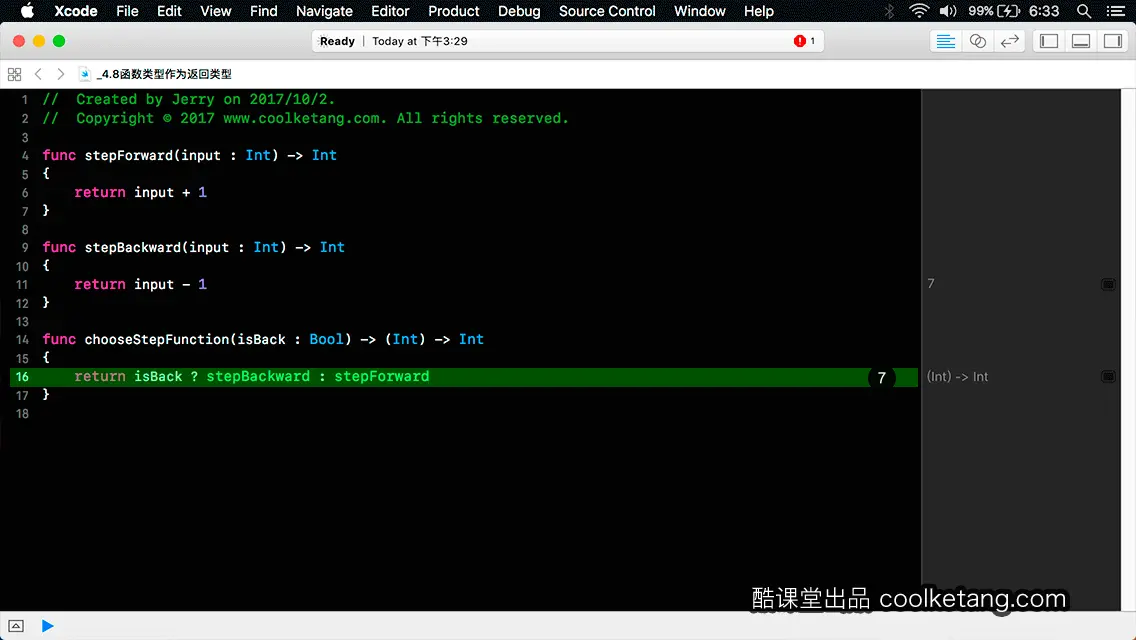The image size is (1136, 640).
Task: Open the related items grid menu
Action: click(14, 74)
